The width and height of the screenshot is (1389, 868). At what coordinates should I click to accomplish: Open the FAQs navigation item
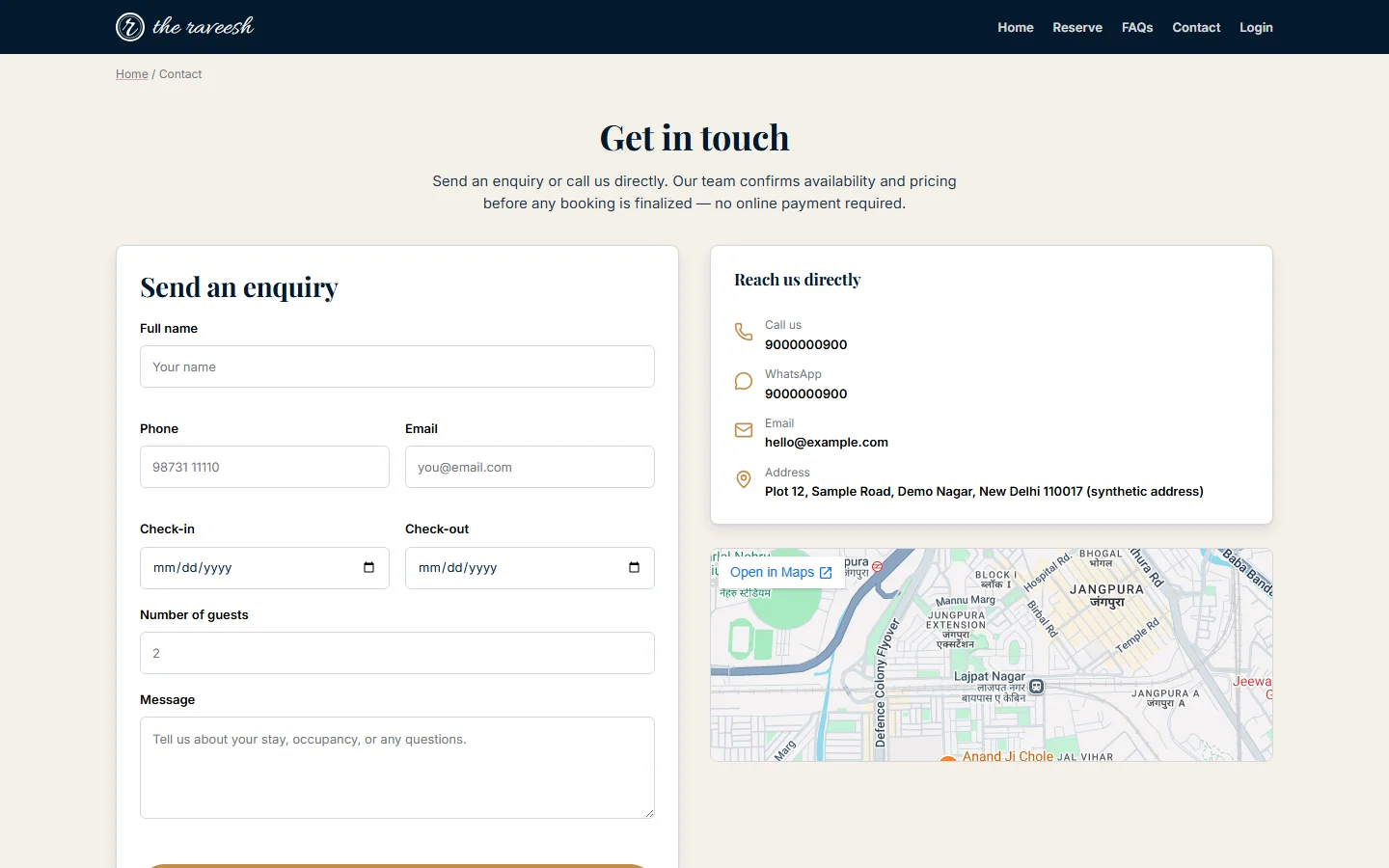(1137, 27)
